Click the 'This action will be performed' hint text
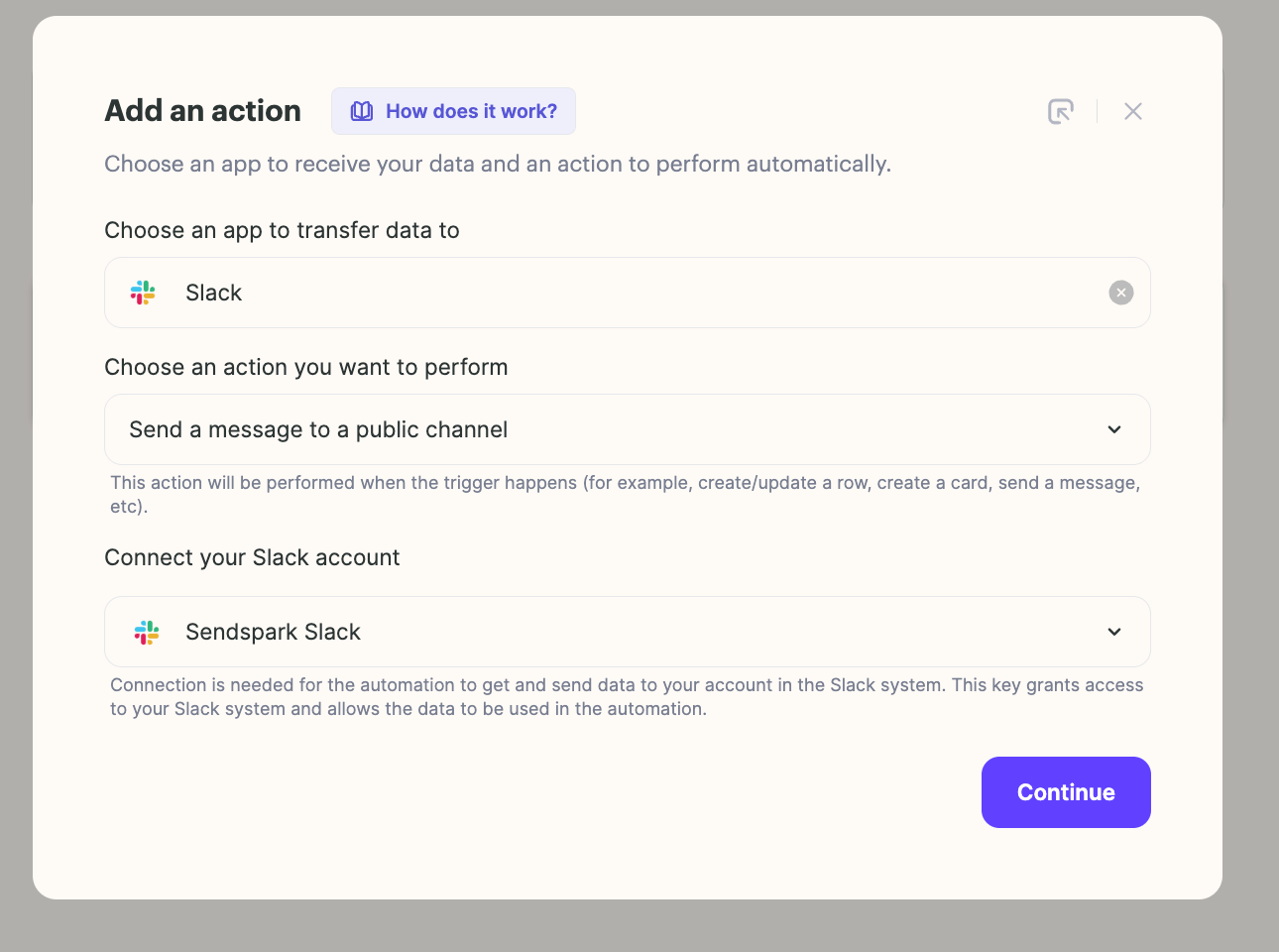 [x=626, y=494]
